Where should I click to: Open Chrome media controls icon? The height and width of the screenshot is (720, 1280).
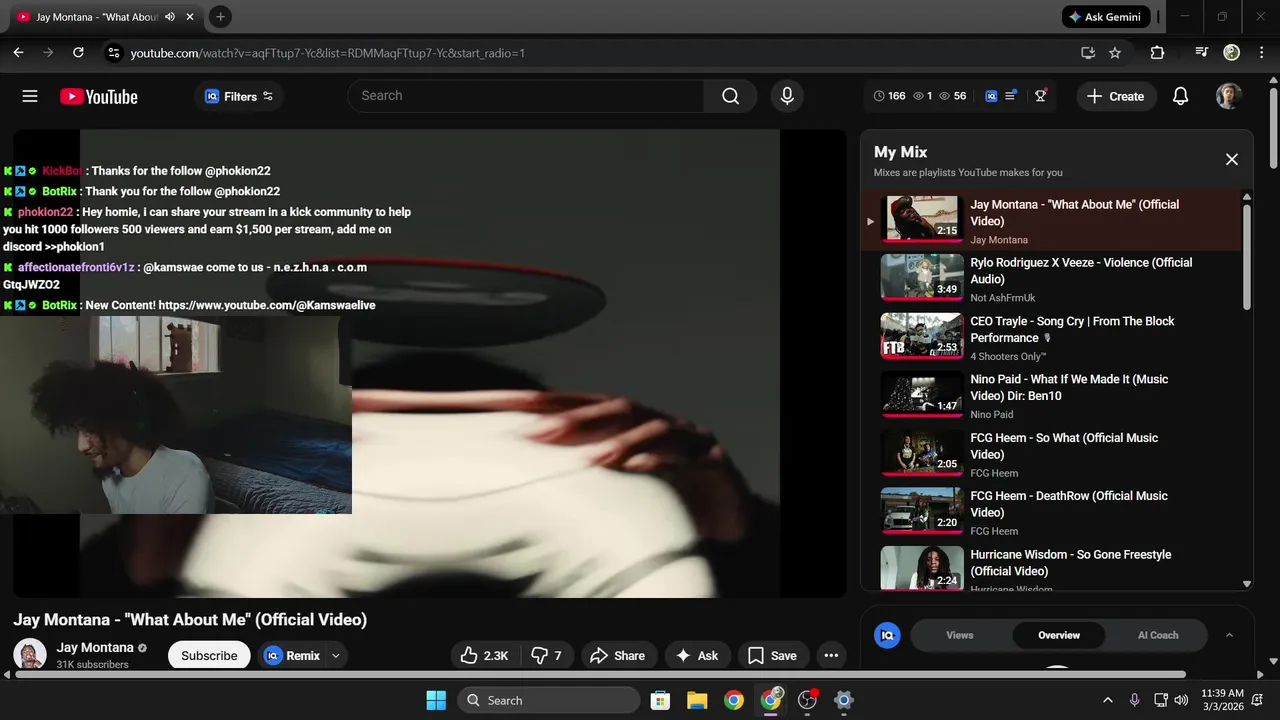(1202, 52)
